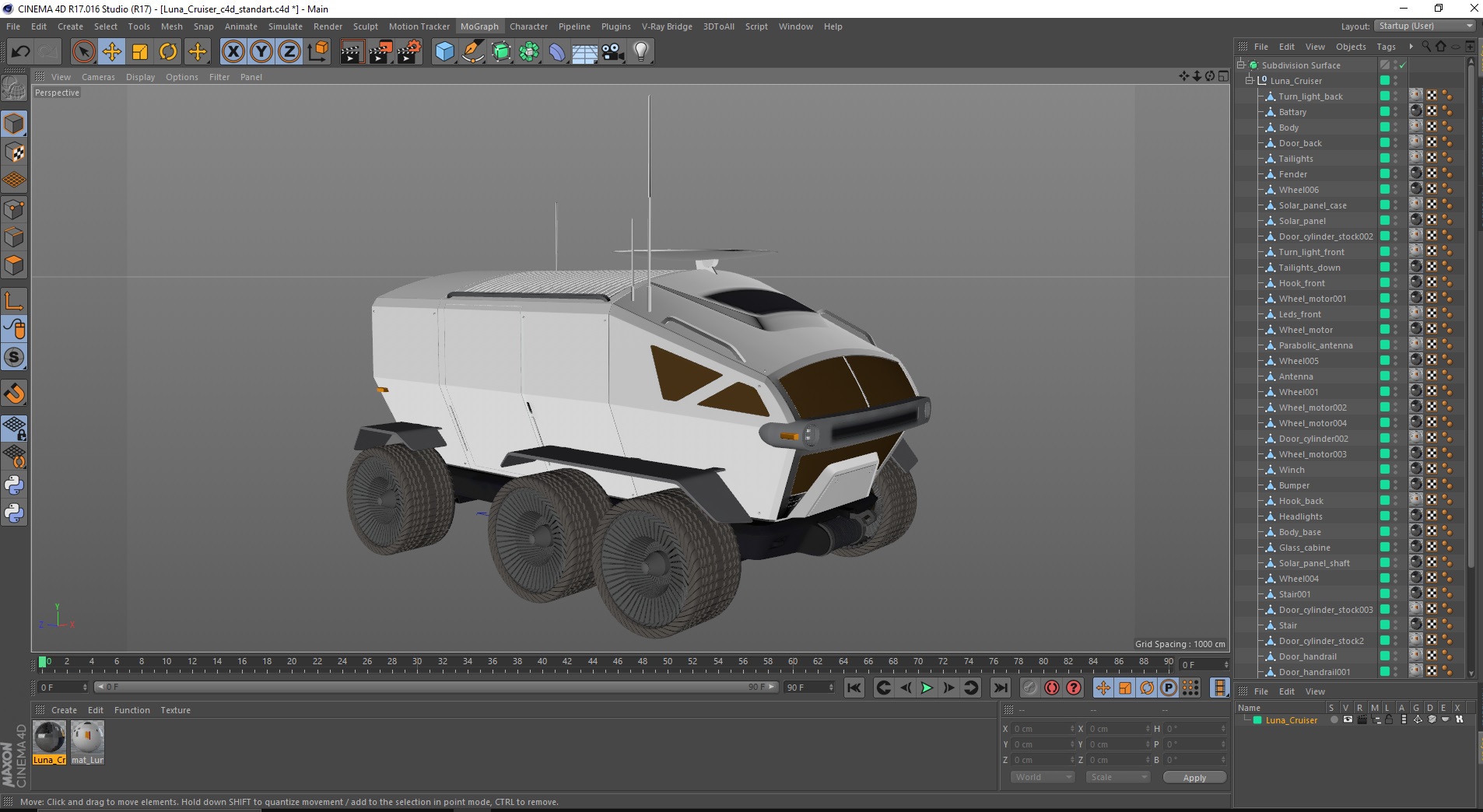Toggle visibility dot of Body object
The image size is (1483, 812).
click(1396, 125)
